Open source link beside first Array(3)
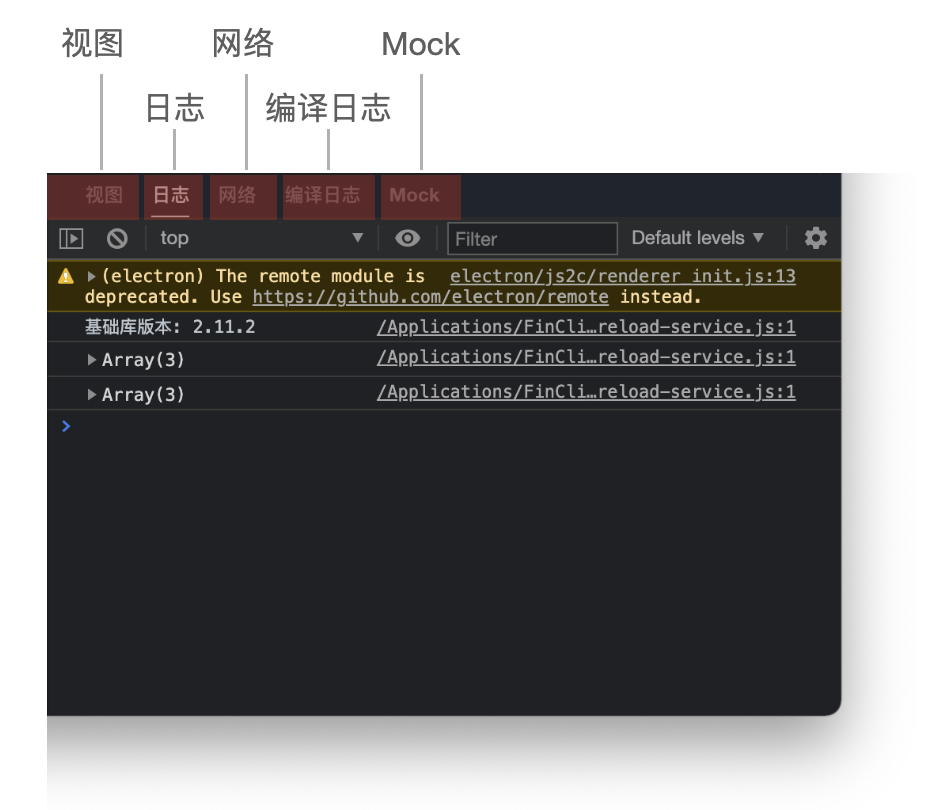The width and height of the screenshot is (928, 810). point(586,357)
